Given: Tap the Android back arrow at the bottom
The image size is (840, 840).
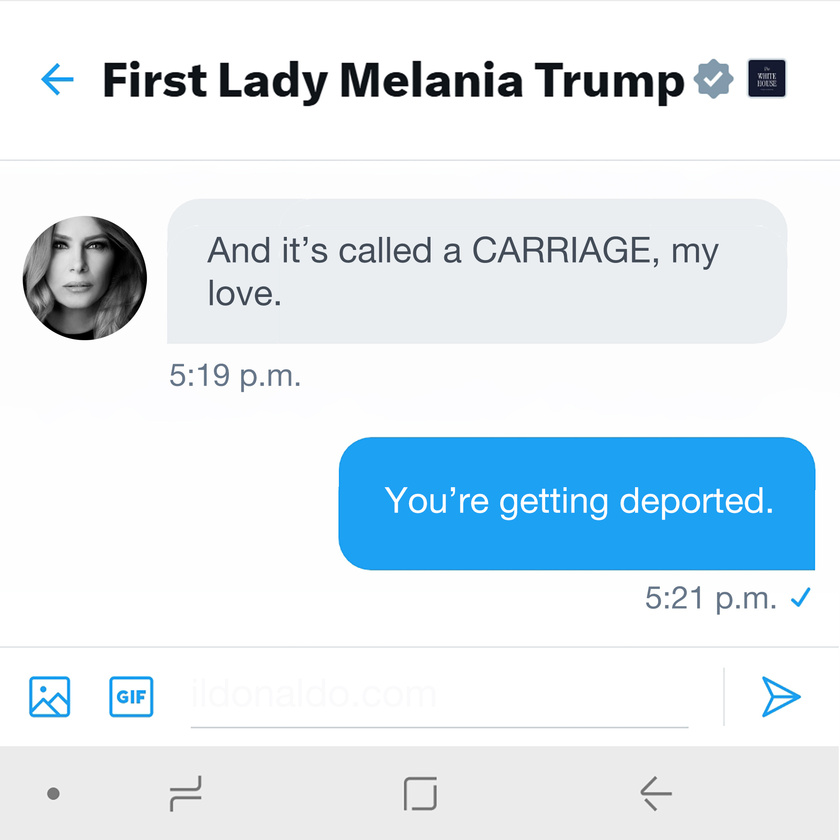Looking at the screenshot, I should pos(656,793).
